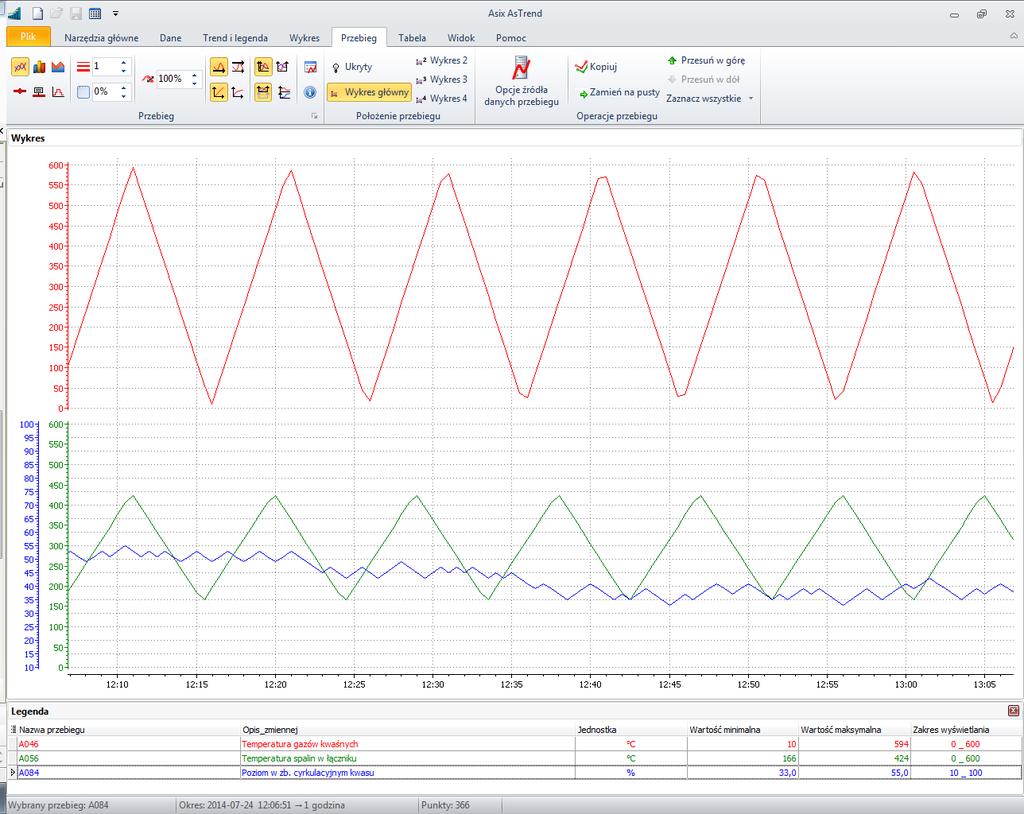Image resolution: width=1024 pixels, height=814 pixels.
Task: Open the Plik menu
Action: point(28,37)
